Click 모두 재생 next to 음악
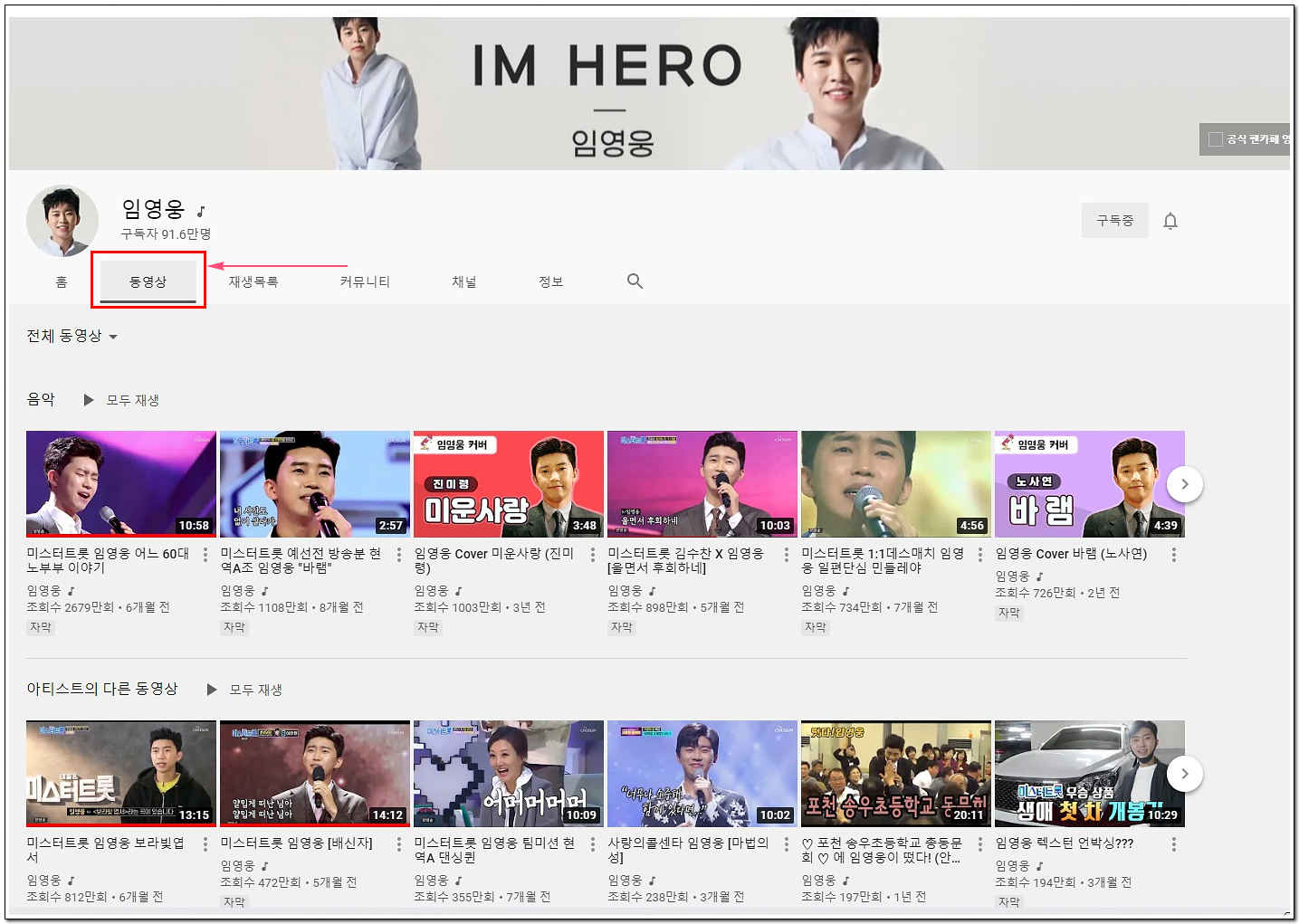This screenshot has height=924, width=1299. click(133, 400)
